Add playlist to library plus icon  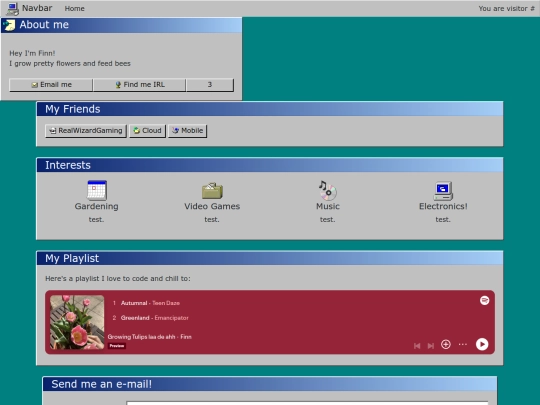click(446, 344)
